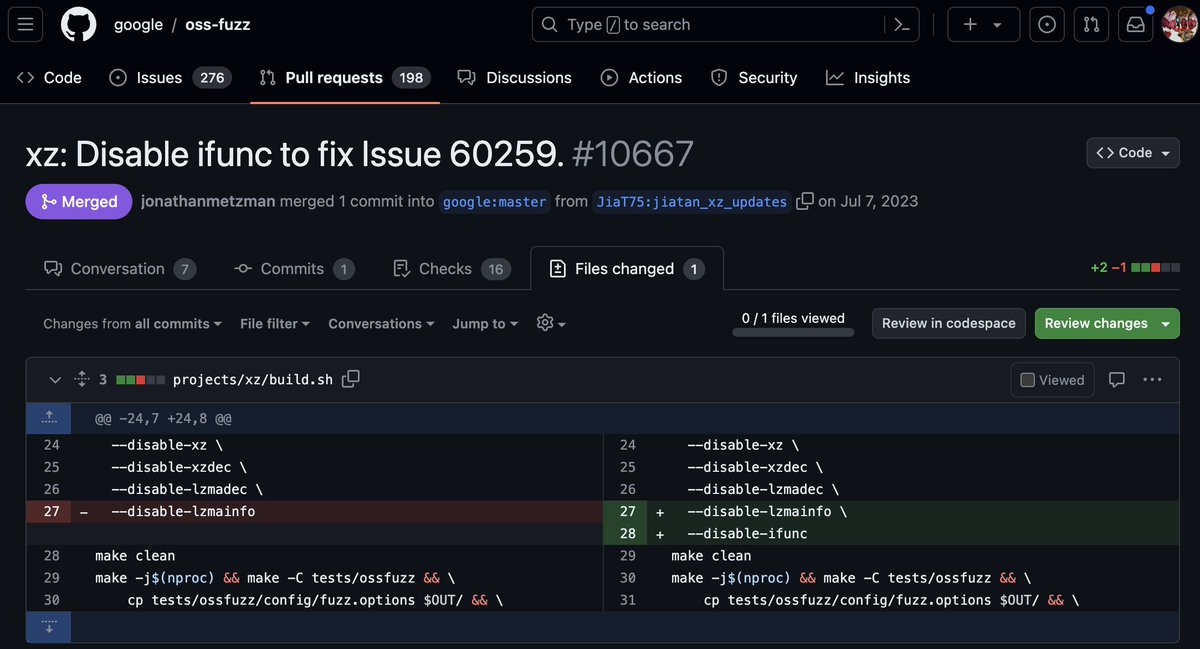The height and width of the screenshot is (649, 1200).
Task: Expand all lines of build.sh diff
Action: (82, 380)
